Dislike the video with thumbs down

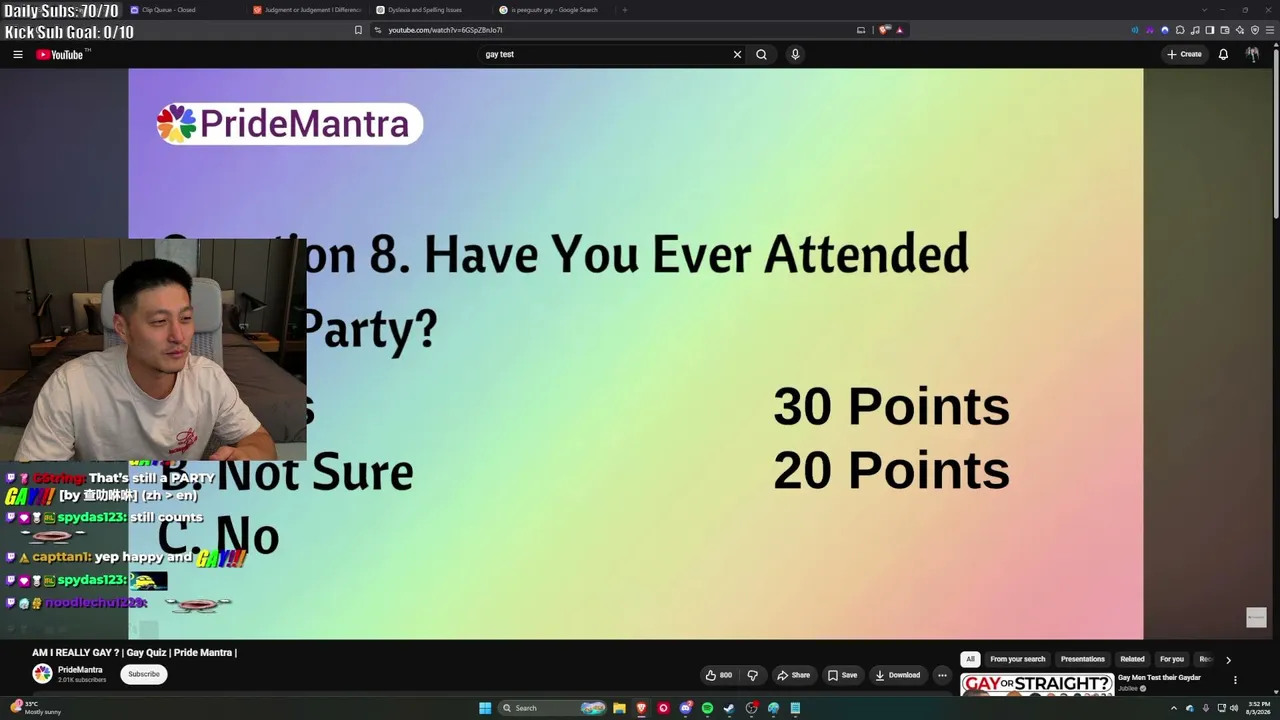[752, 675]
